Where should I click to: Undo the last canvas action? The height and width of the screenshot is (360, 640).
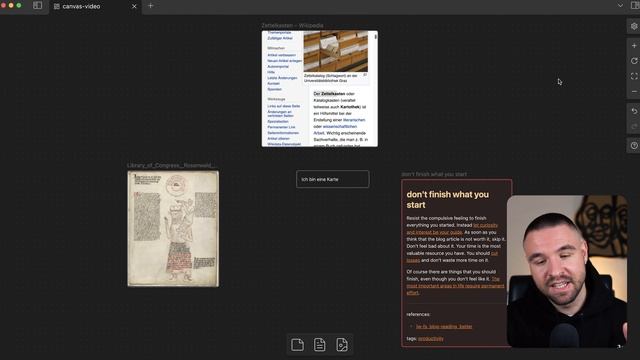[x=634, y=111]
